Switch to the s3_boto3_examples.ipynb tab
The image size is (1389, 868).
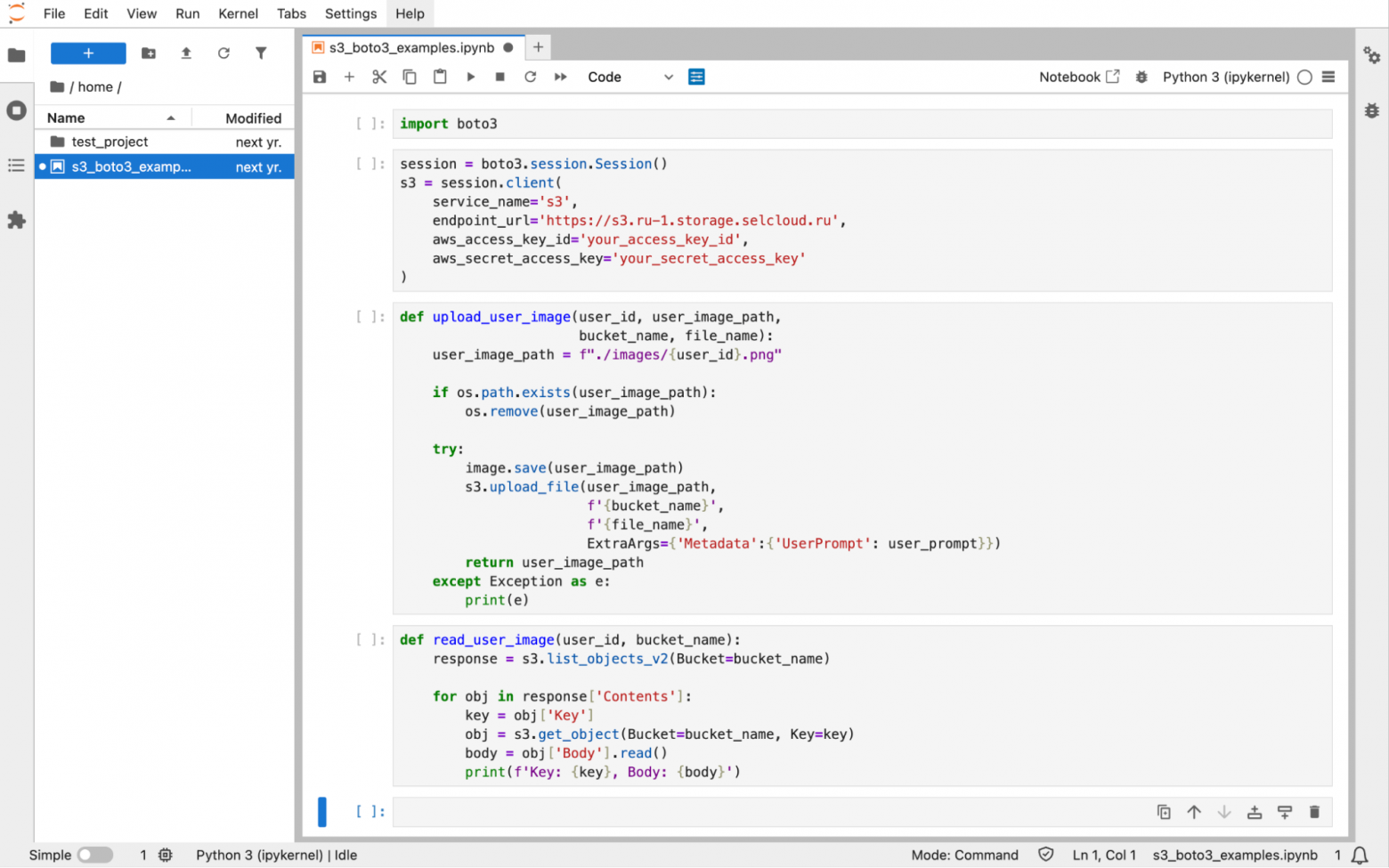411,47
